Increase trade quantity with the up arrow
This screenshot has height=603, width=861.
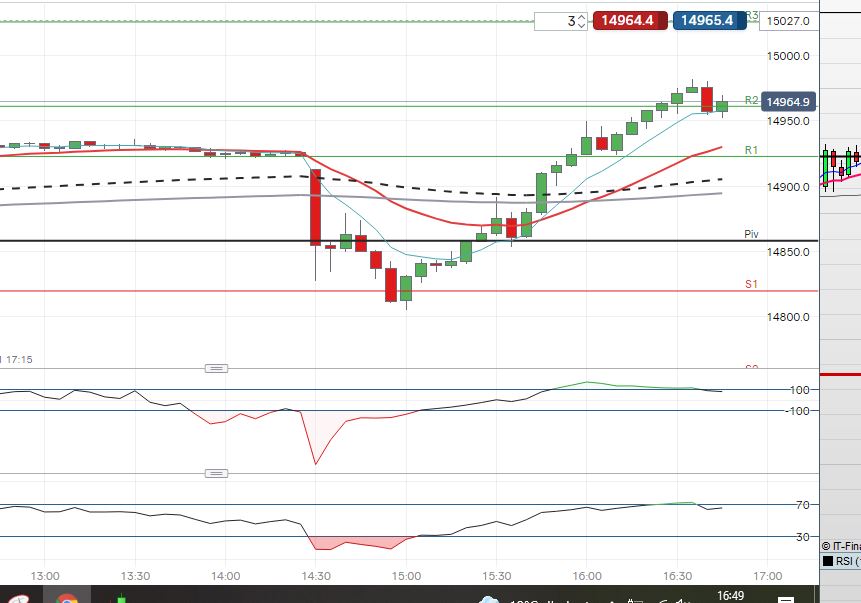point(582,17)
